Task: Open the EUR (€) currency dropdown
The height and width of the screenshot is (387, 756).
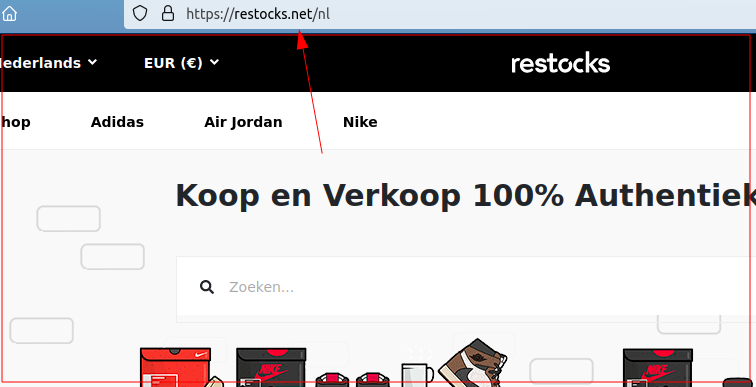Action: 182,63
